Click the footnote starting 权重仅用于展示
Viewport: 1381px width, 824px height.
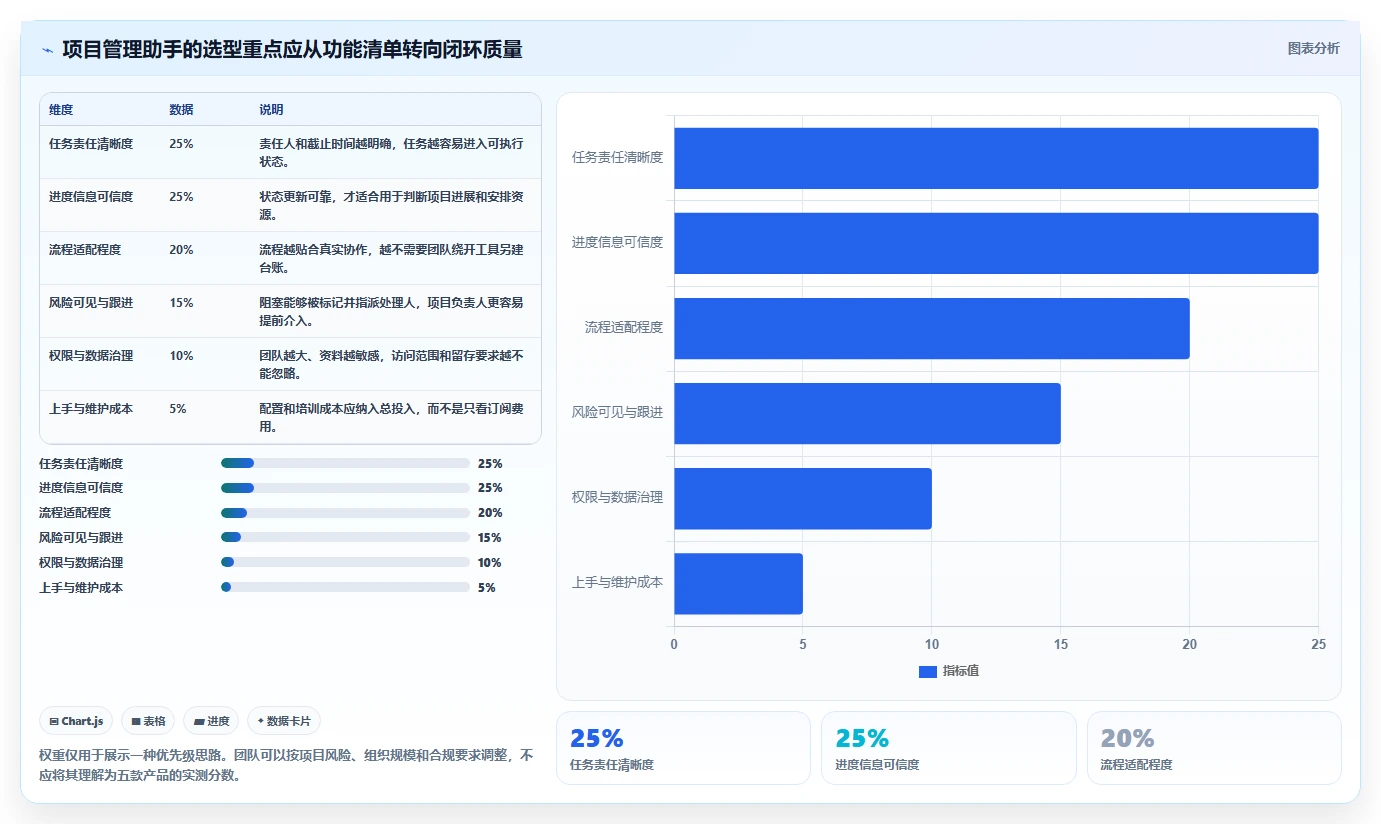pos(286,765)
